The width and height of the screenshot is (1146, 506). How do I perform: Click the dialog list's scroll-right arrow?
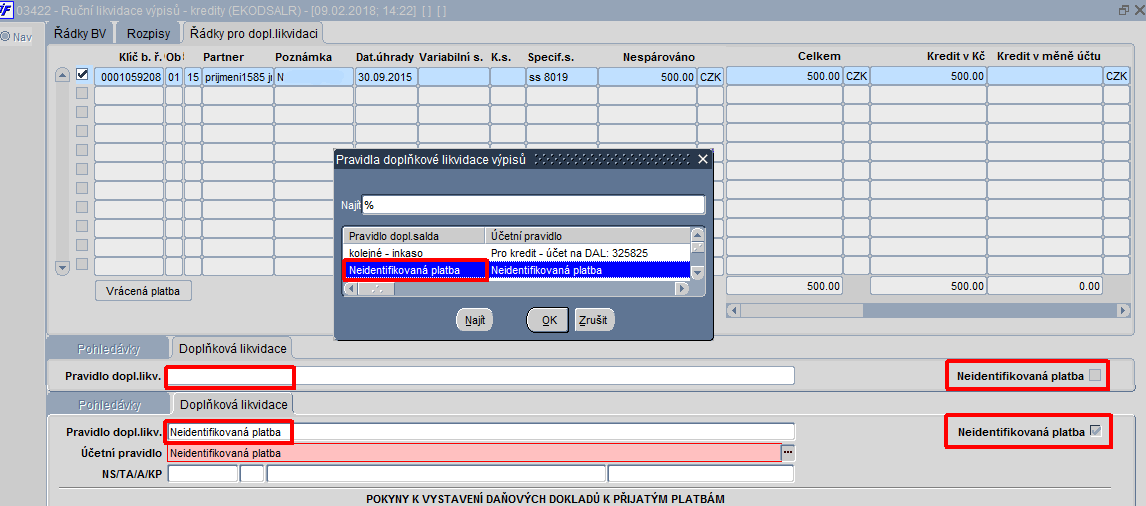682,288
